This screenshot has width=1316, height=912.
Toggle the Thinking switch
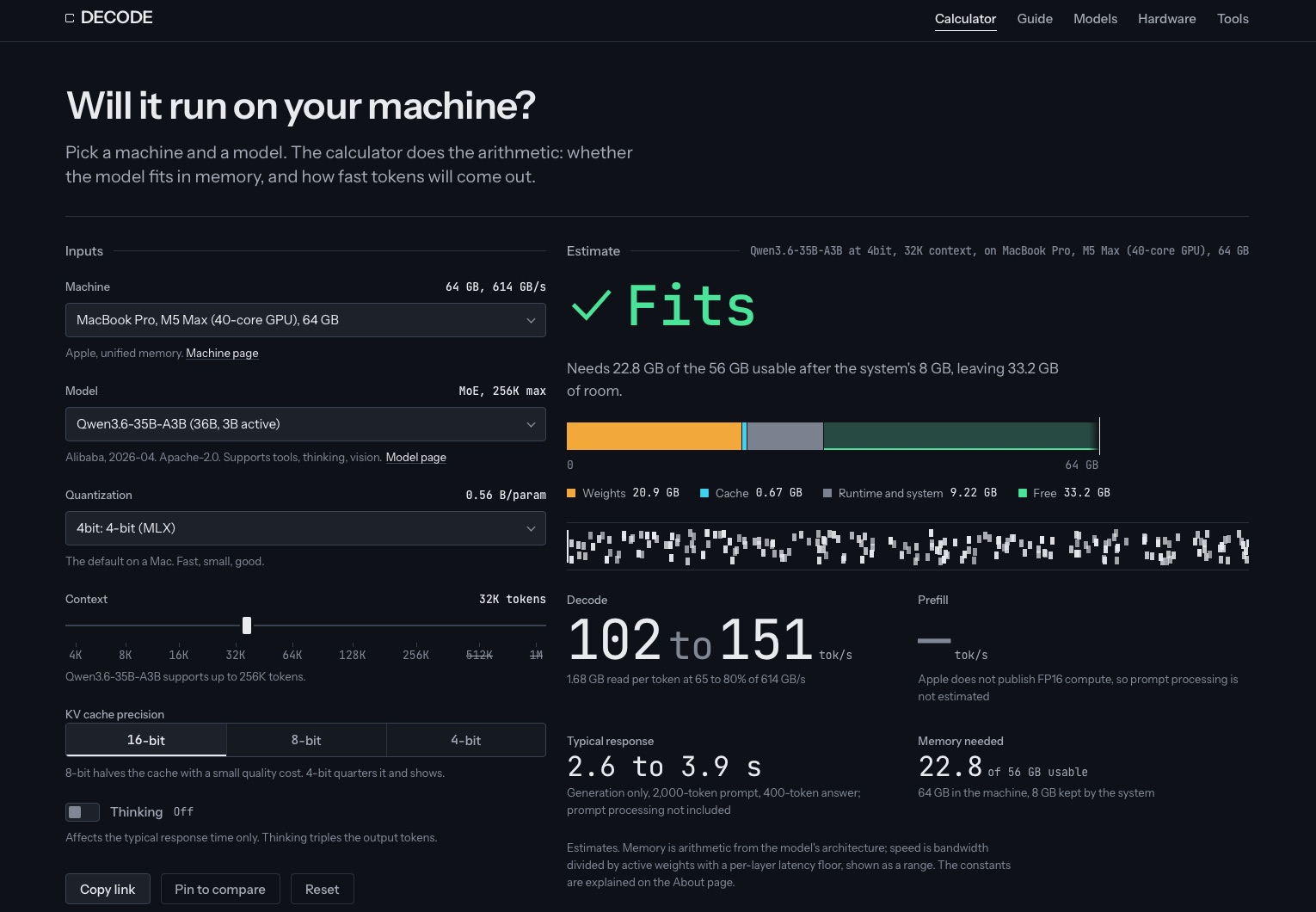(x=83, y=812)
